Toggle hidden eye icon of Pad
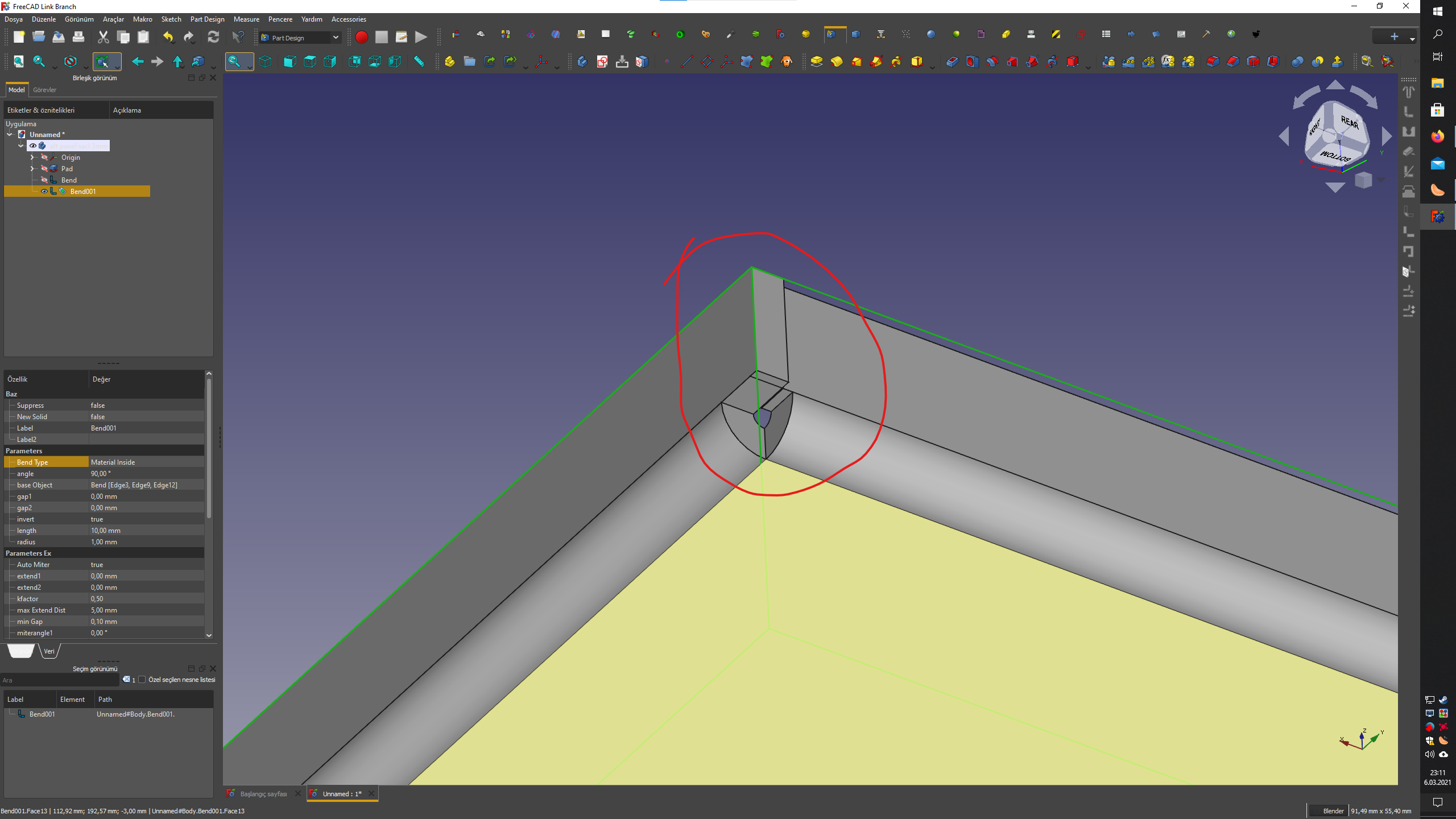This screenshot has height=819, width=1456. [x=44, y=169]
